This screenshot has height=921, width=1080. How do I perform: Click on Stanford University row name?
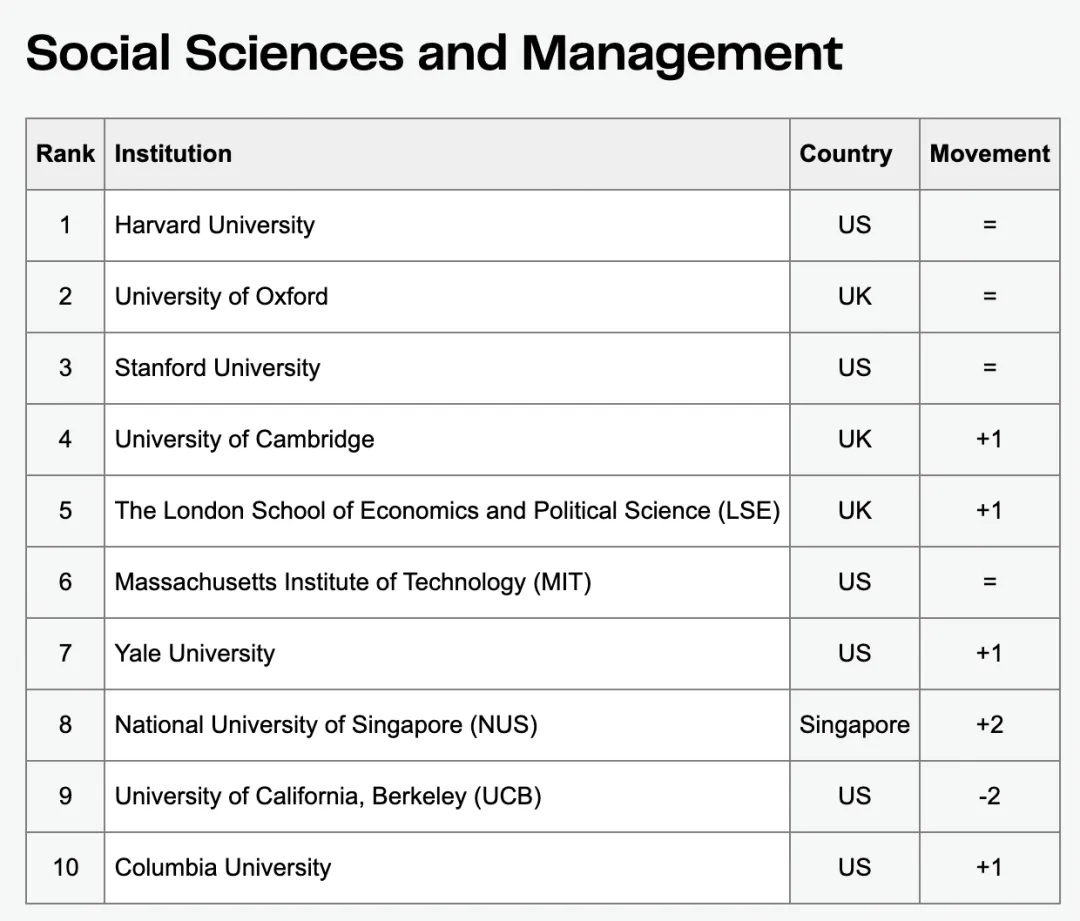217,368
